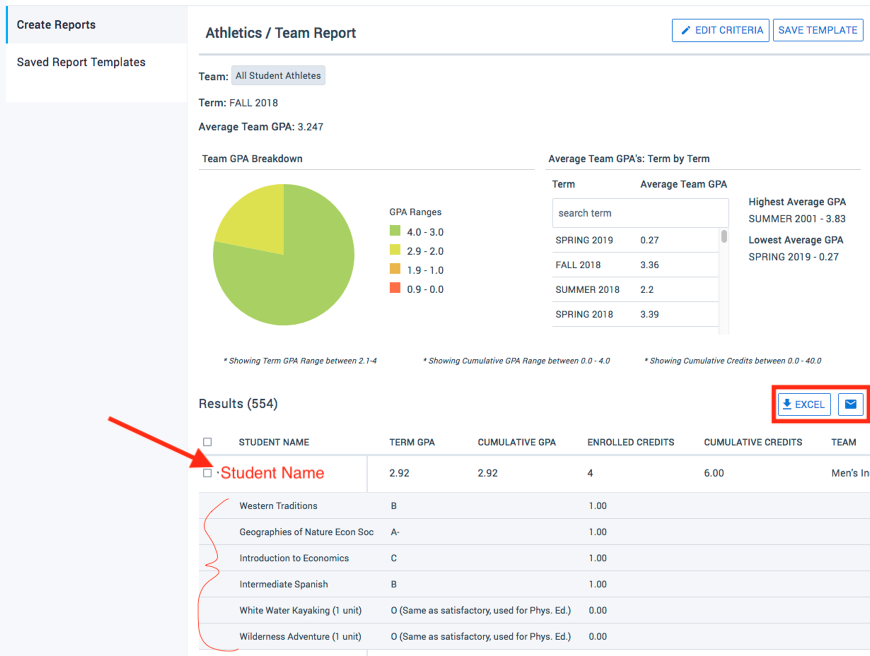Click the envelope email icon button
The width and height of the screenshot is (870, 656).
pos(850,404)
